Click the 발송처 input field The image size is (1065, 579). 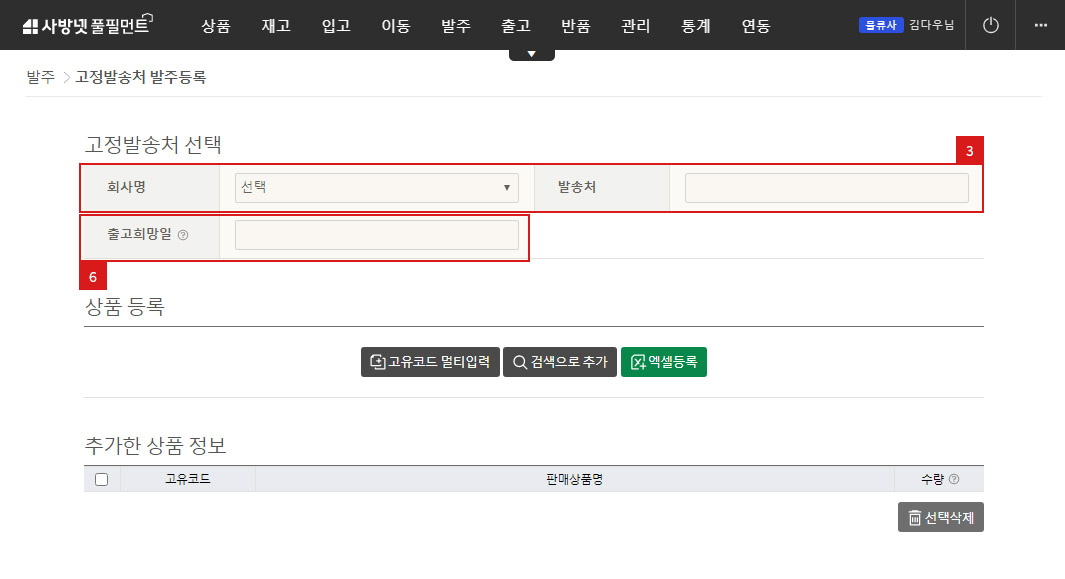[x=826, y=187]
